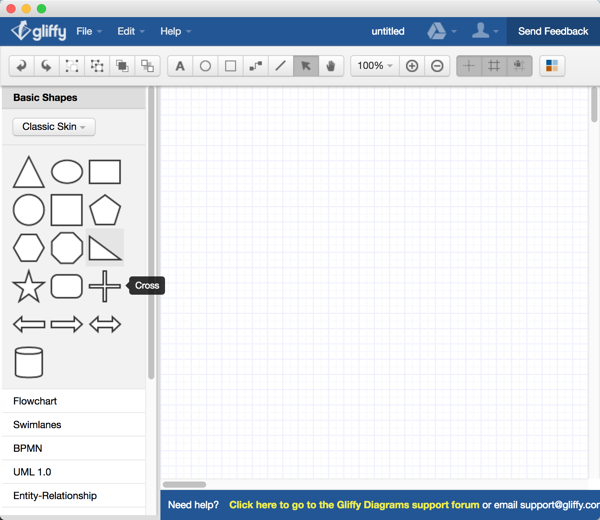Click the canvas vertical scrollbar thumb
The height and width of the screenshot is (520, 600).
click(594, 104)
